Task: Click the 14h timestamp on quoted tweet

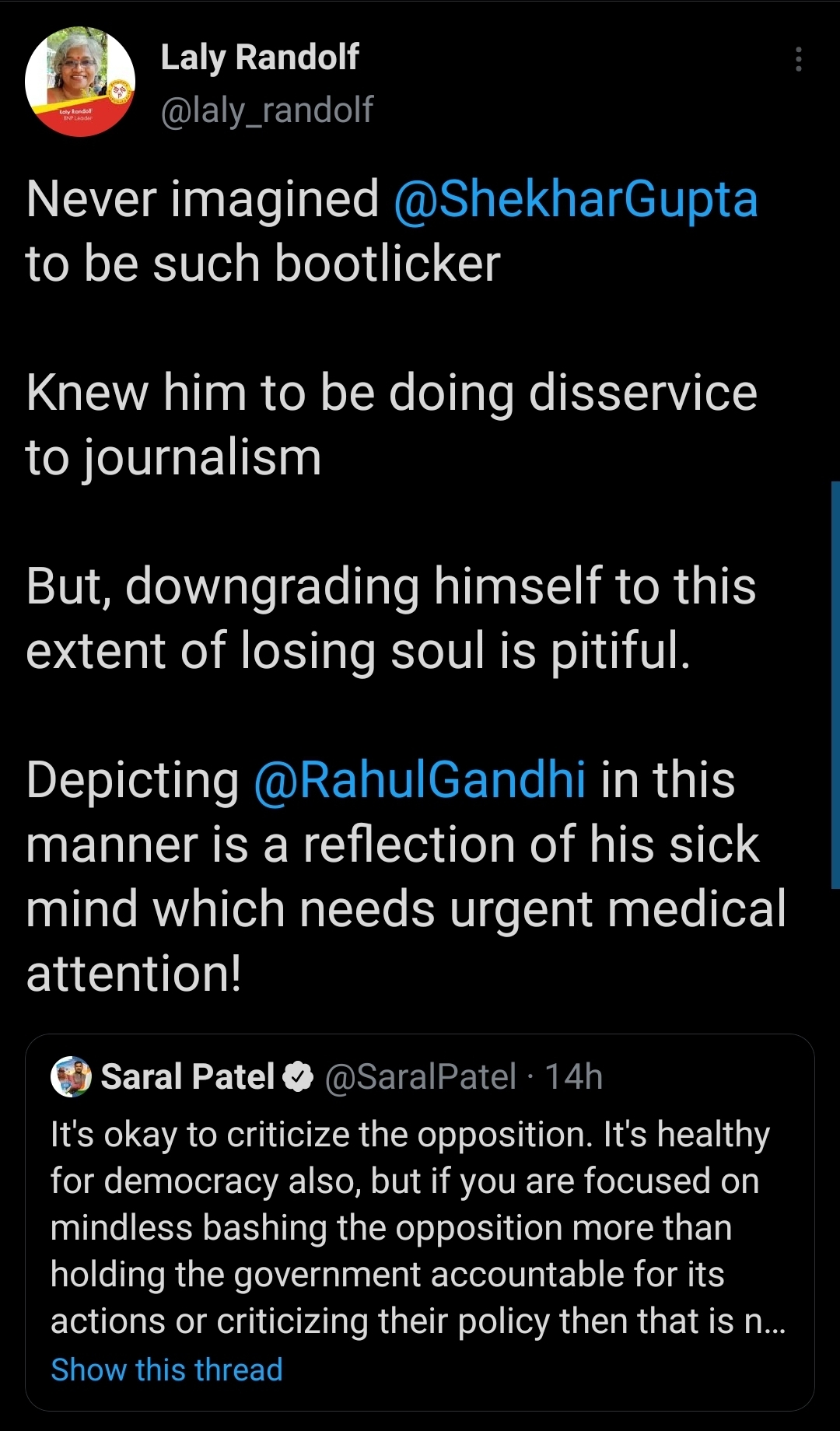Action: tap(573, 1077)
